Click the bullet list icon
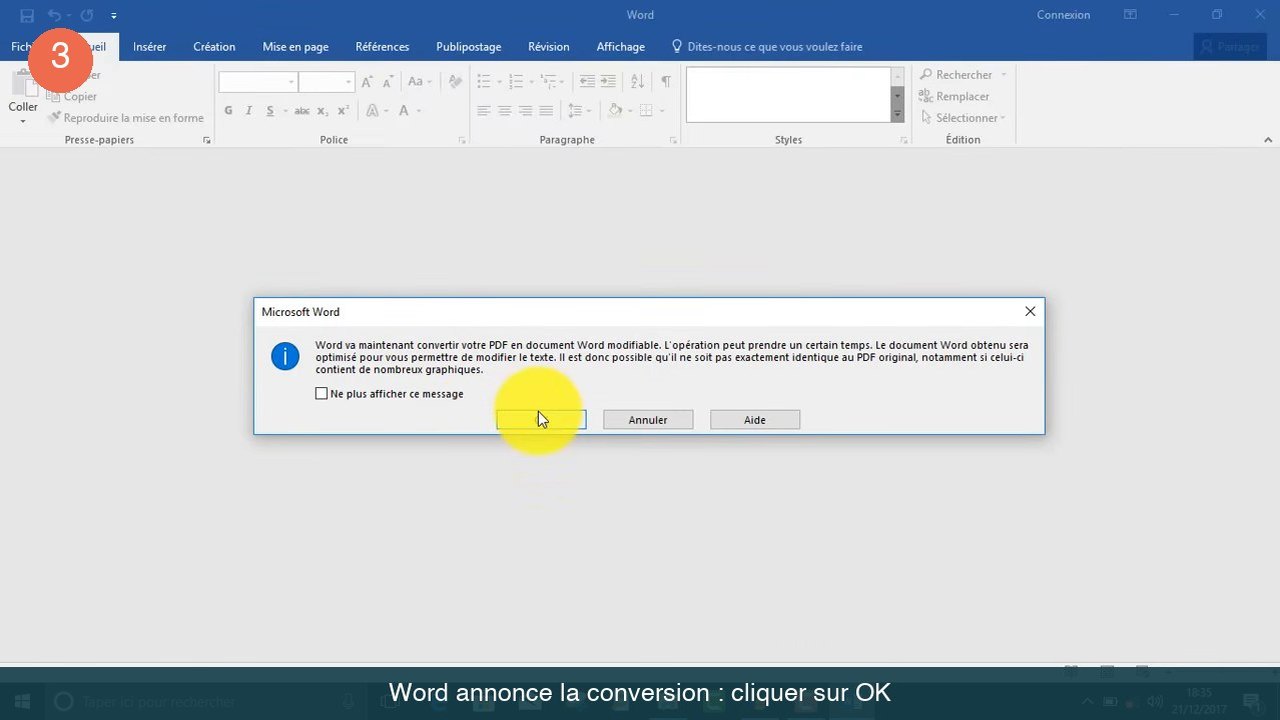The width and height of the screenshot is (1280, 720). (484, 82)
